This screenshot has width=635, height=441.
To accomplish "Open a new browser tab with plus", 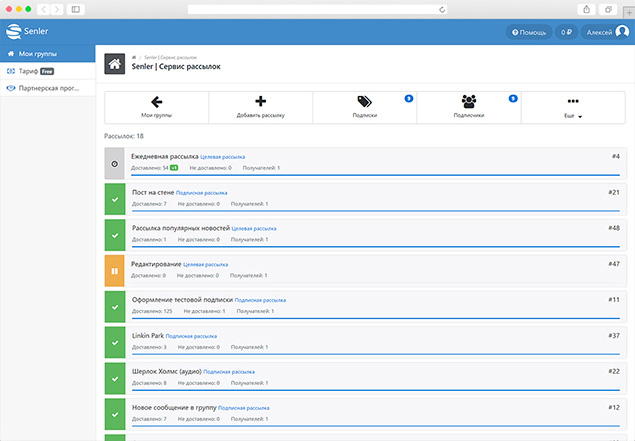I will (x=629, y=13).
